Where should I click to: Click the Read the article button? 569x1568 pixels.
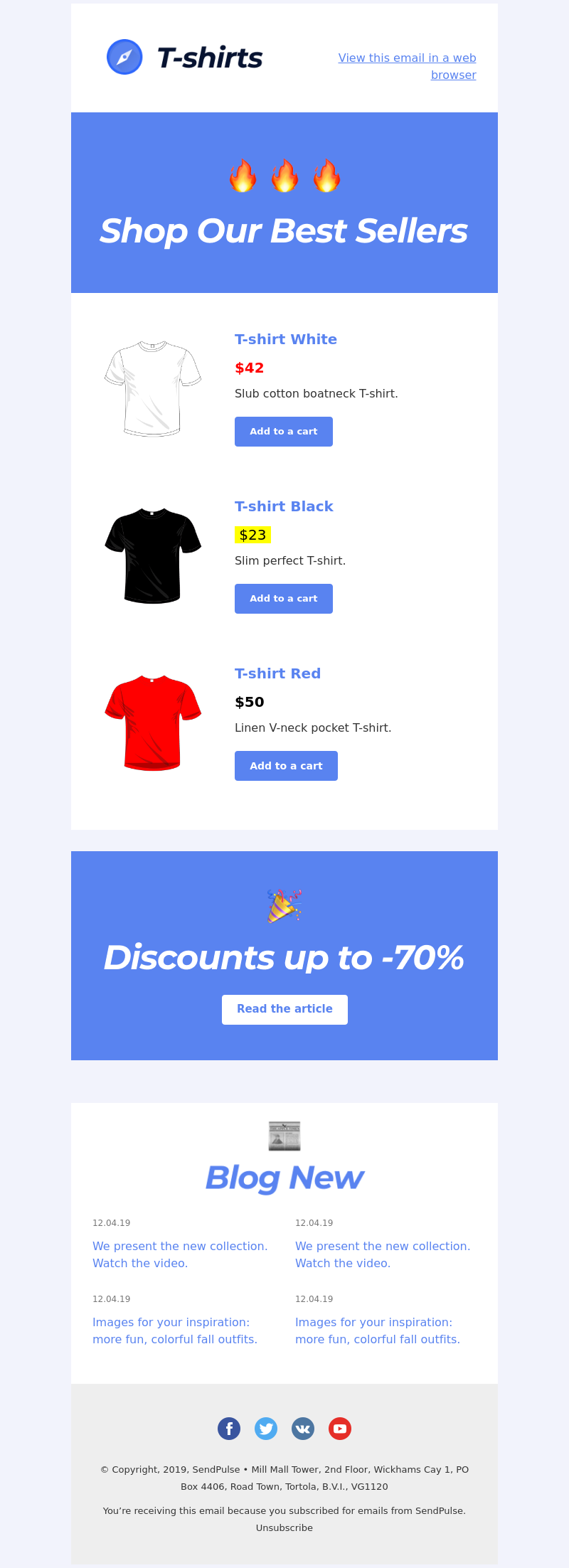[x=284, y=1010]
